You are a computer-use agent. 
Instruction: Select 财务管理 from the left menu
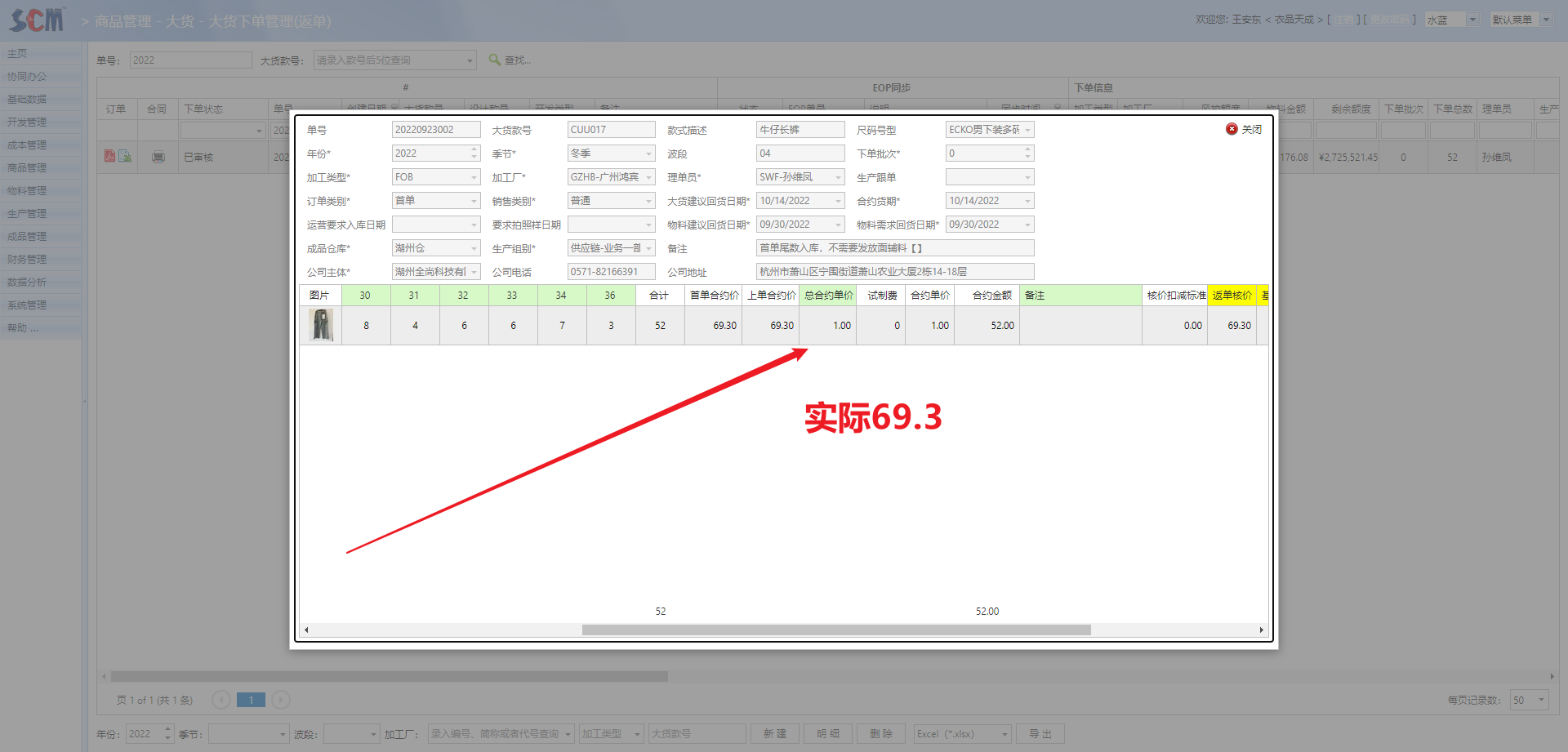pos(27,260)
